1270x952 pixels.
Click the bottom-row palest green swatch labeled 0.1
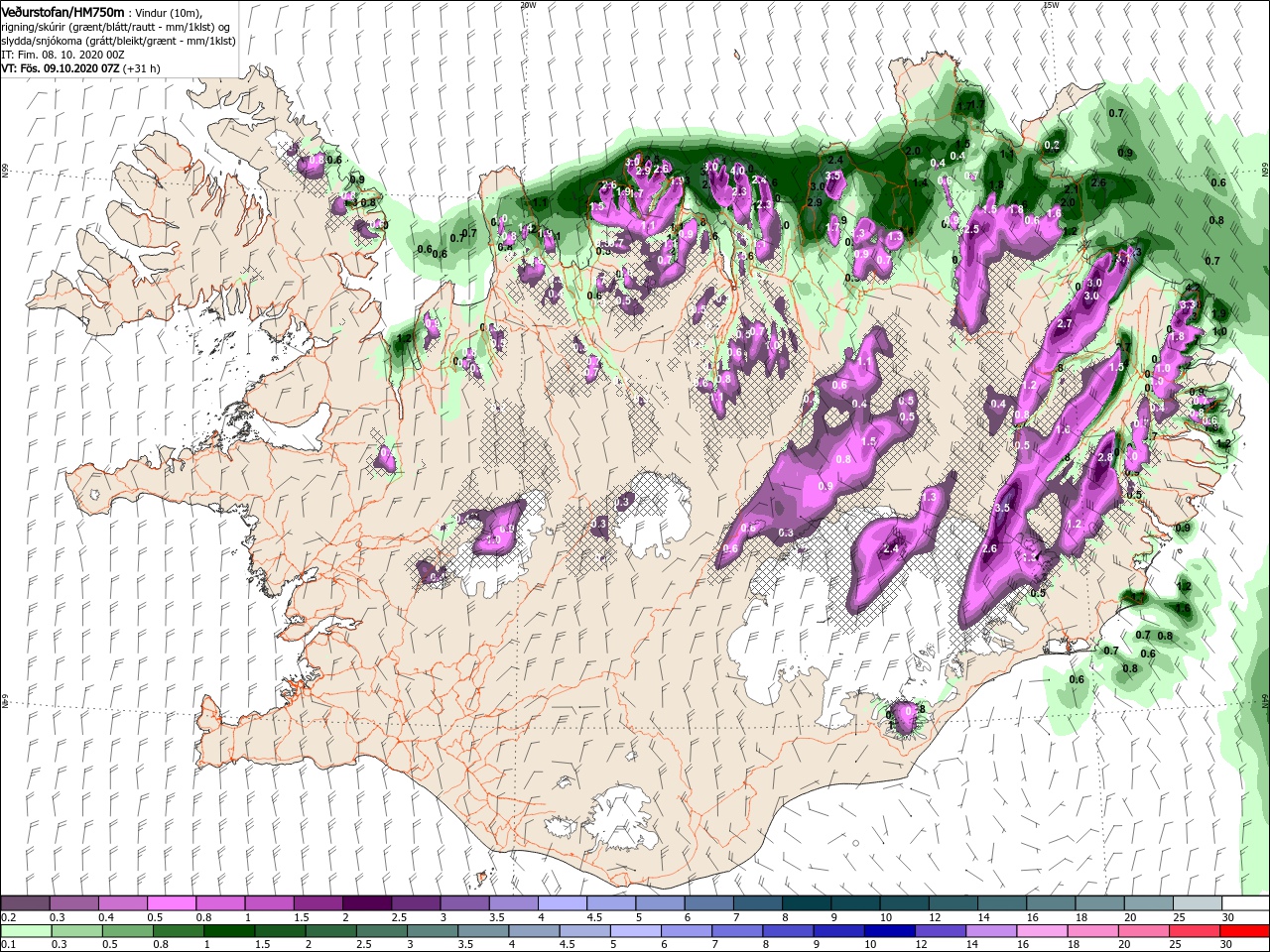point(26,932)
